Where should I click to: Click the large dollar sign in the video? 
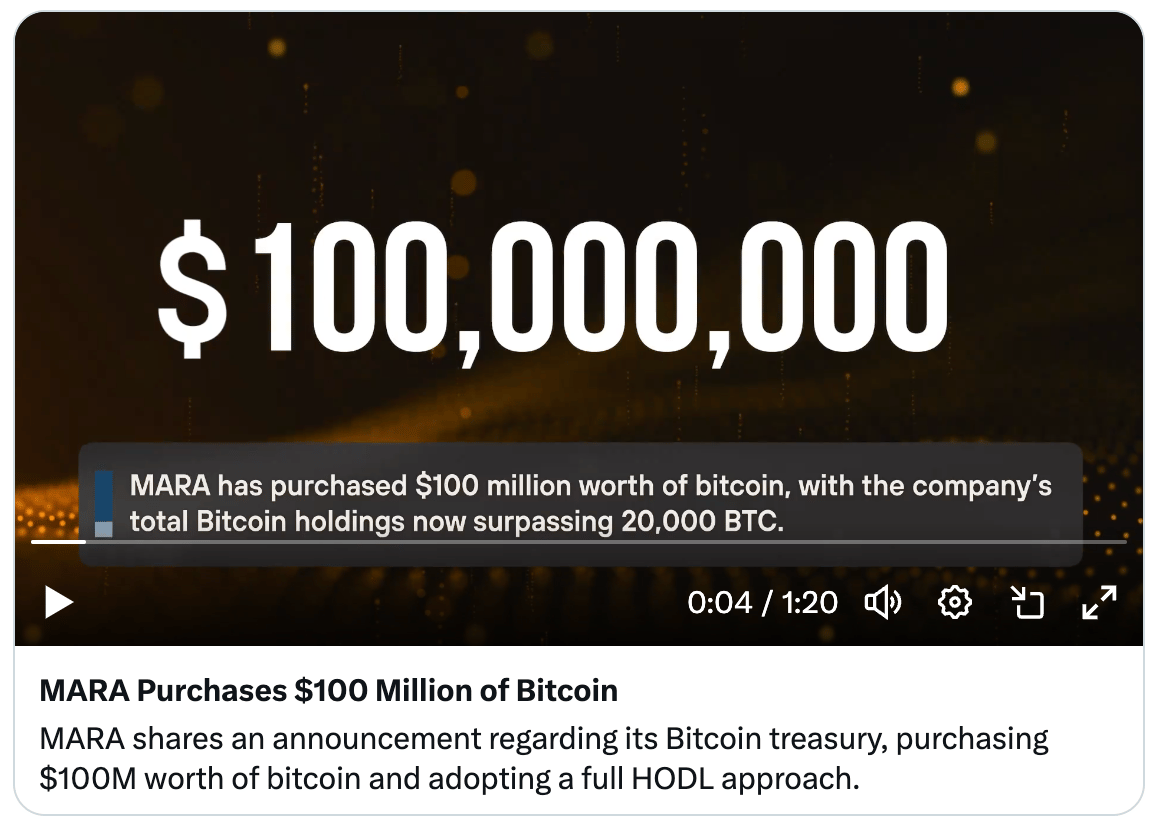tap(192, 289)
